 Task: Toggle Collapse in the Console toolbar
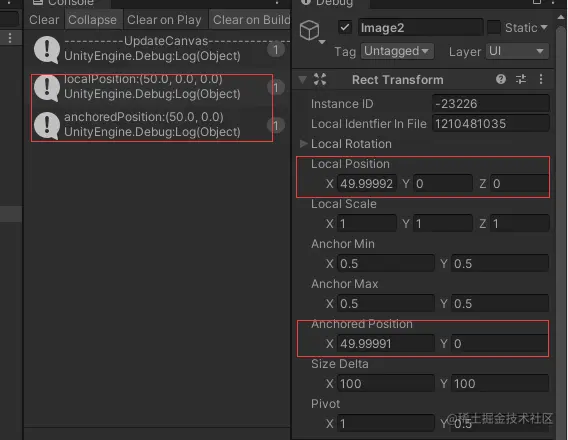click(92, 20)
